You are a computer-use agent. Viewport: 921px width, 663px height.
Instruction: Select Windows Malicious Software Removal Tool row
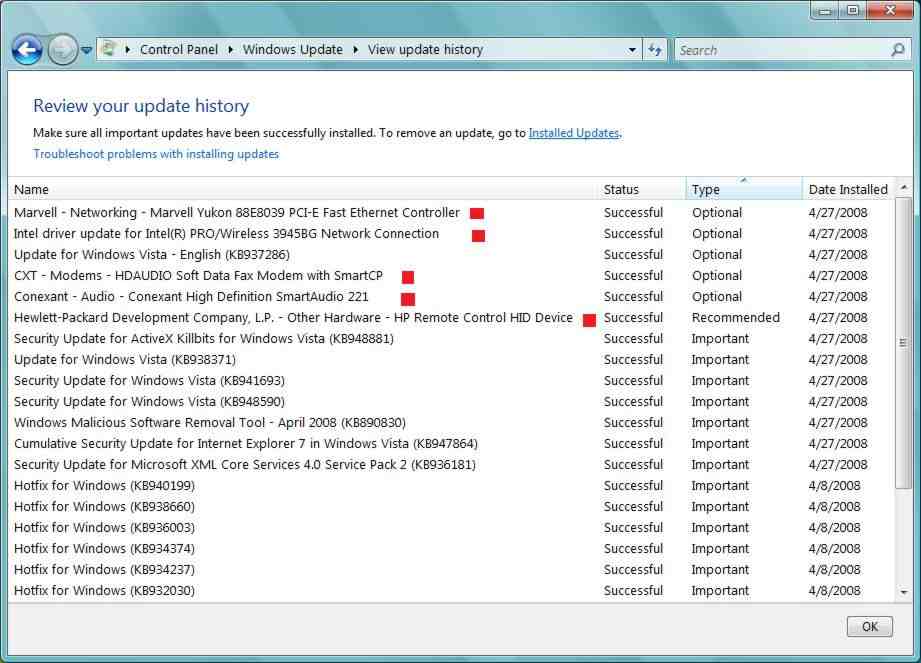pos(451,423)
